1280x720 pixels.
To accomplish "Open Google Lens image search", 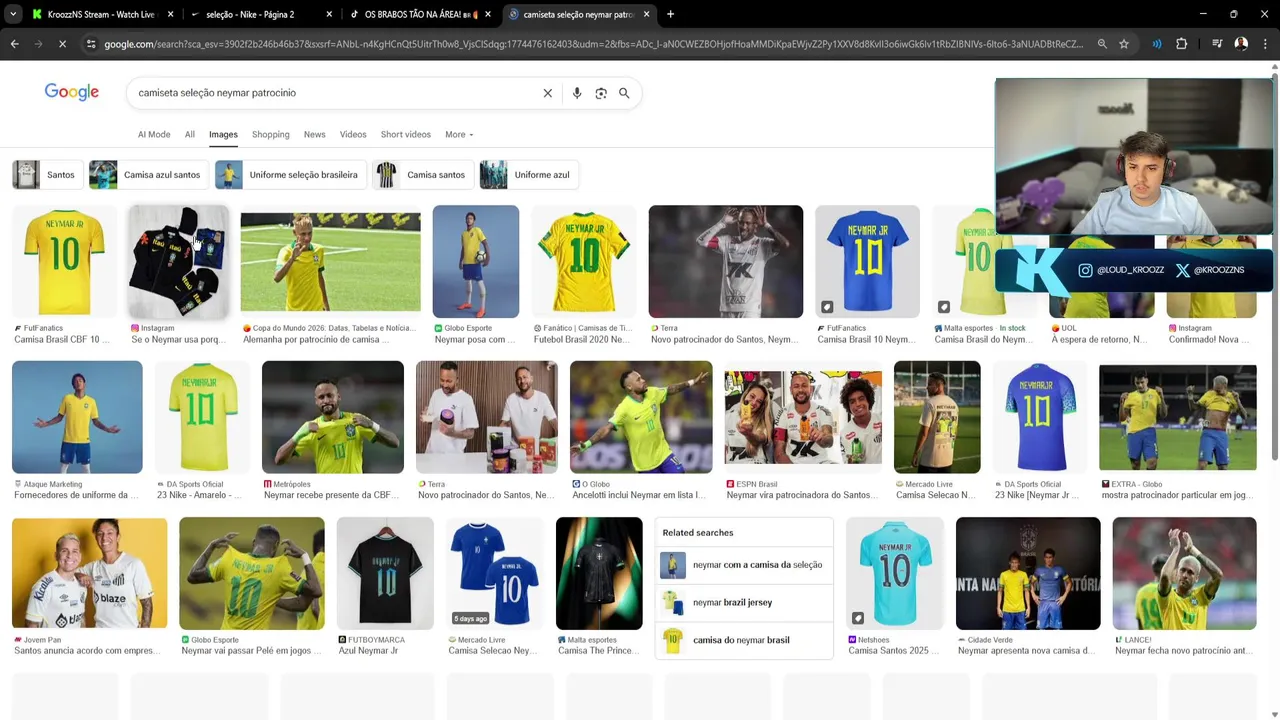I will click(x=601, y=93).
